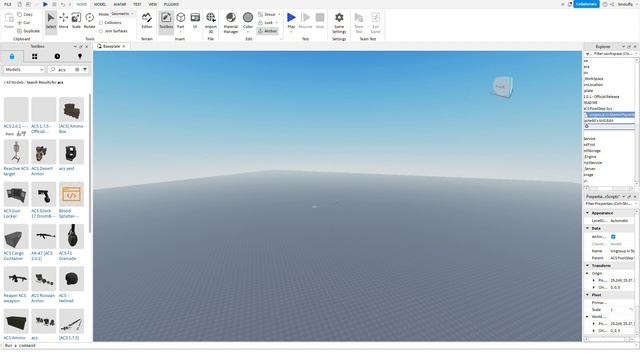Click the Stop test button
This screenshot has height=360, width=640.
click(x=320, y=20)
